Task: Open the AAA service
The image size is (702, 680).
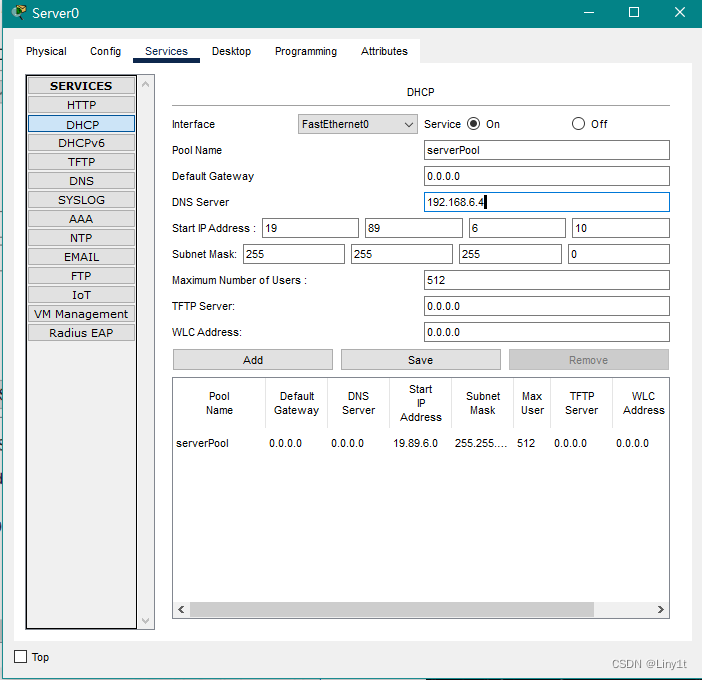Action: click(81, 219)
